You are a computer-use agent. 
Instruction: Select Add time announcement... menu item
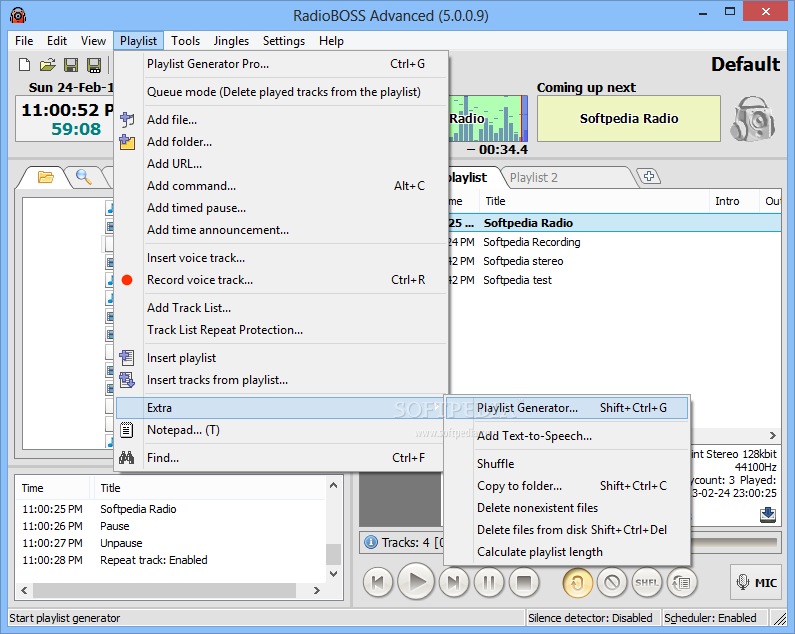(x=283, y=230)
